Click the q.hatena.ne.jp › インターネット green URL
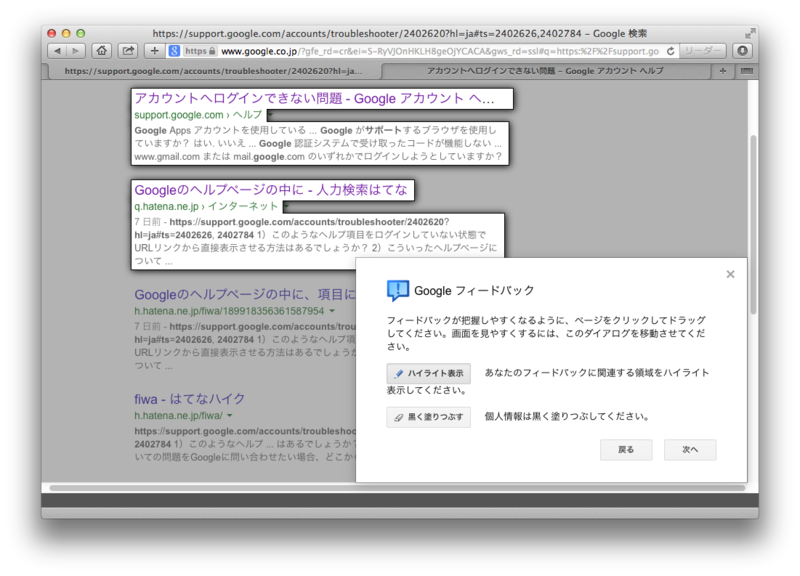The width and height of the screenshot is (800, 576). click(206, 207)
